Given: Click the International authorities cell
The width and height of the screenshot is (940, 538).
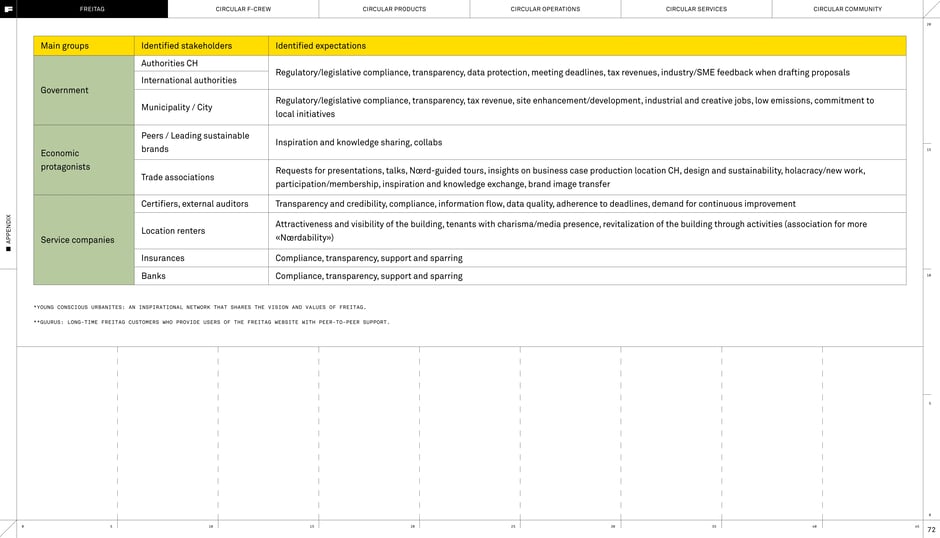Looking at the screenshot, I should pyautogui.click(x=201, y=80).
